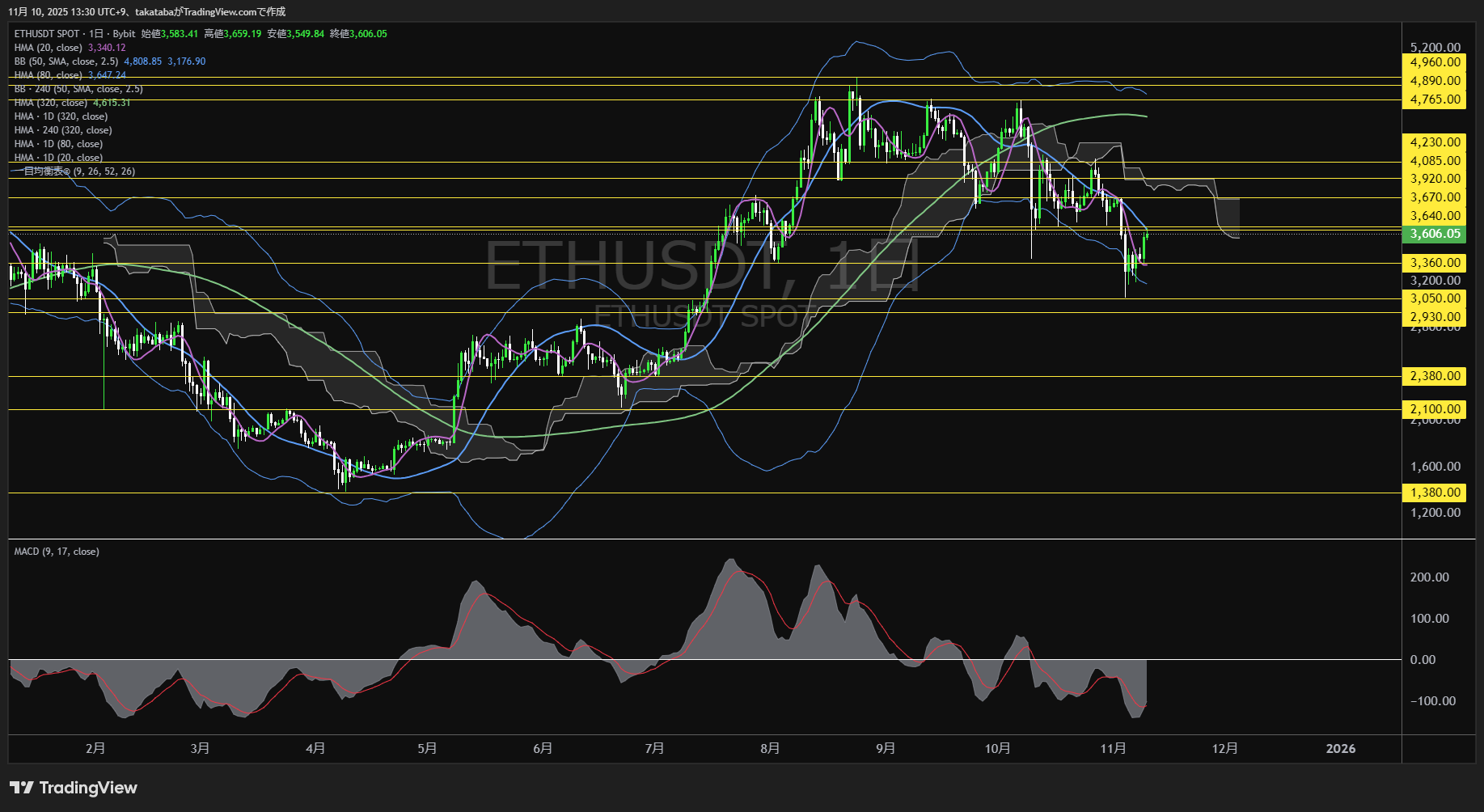Click the 5月 label on the time axis

click(x=428, y=748)
